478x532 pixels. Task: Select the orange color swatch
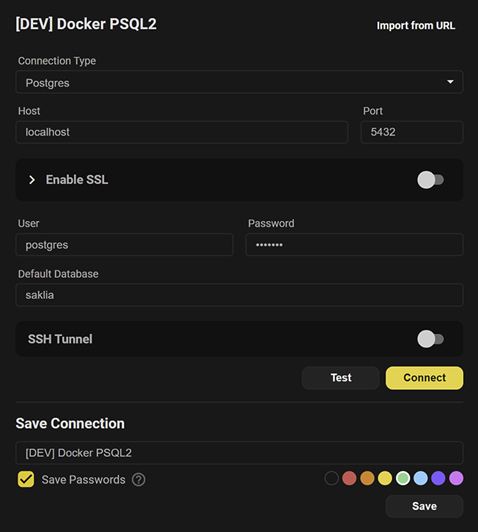point(367,478)
